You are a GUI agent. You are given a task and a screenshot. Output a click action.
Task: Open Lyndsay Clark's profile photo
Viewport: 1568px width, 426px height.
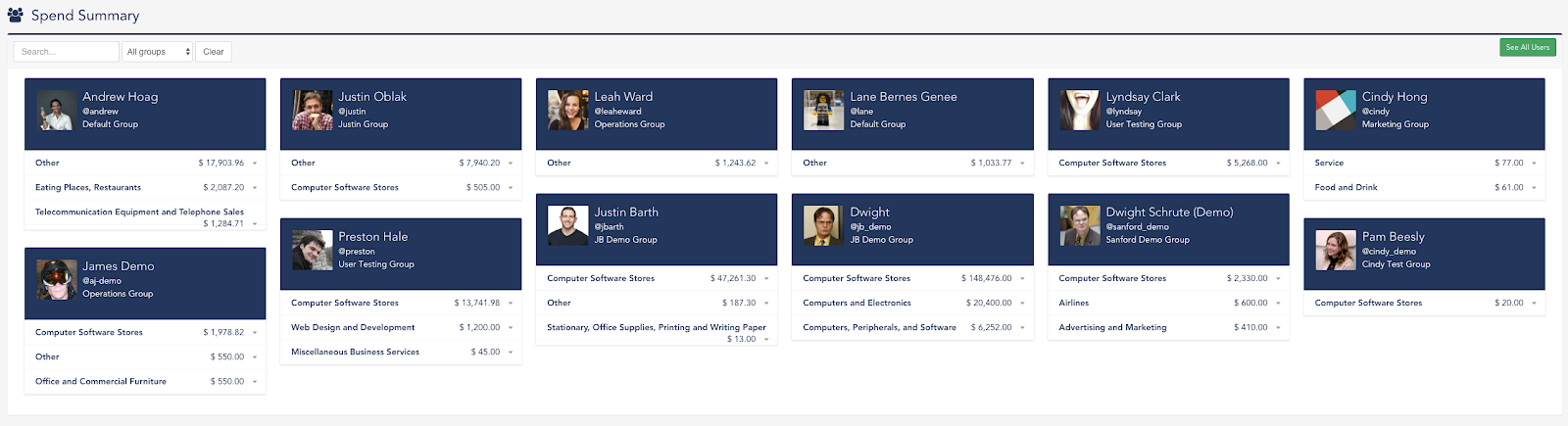1080,111
